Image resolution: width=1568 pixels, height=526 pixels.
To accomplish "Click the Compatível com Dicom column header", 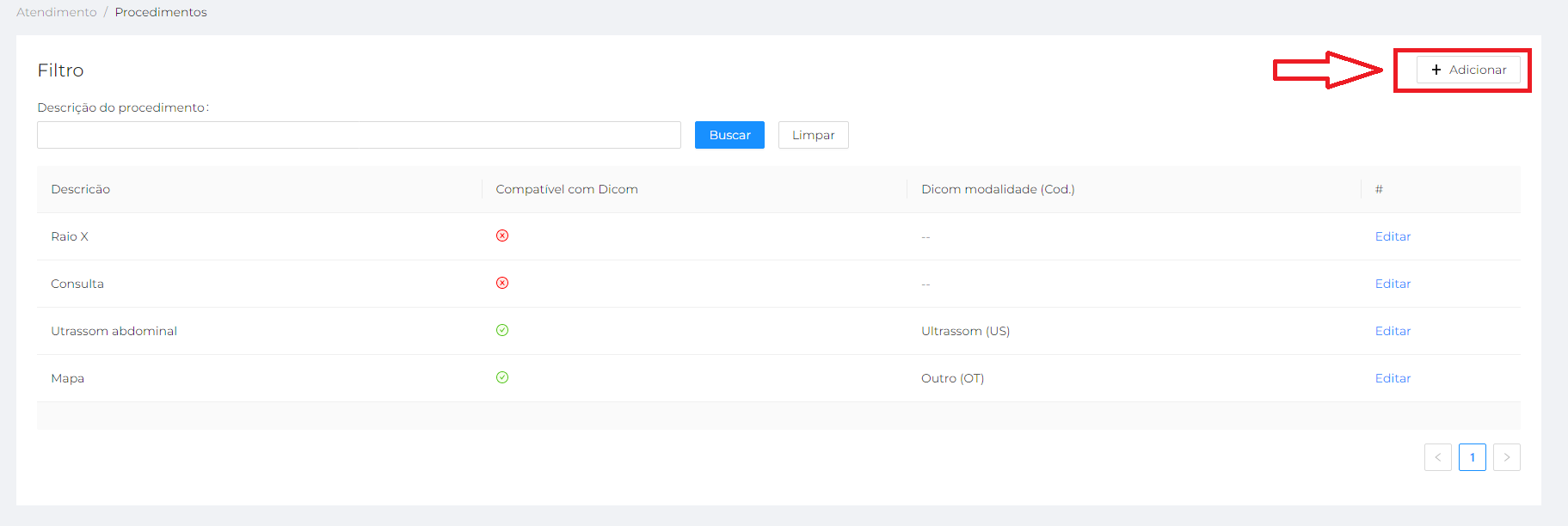I will point(567,189).
